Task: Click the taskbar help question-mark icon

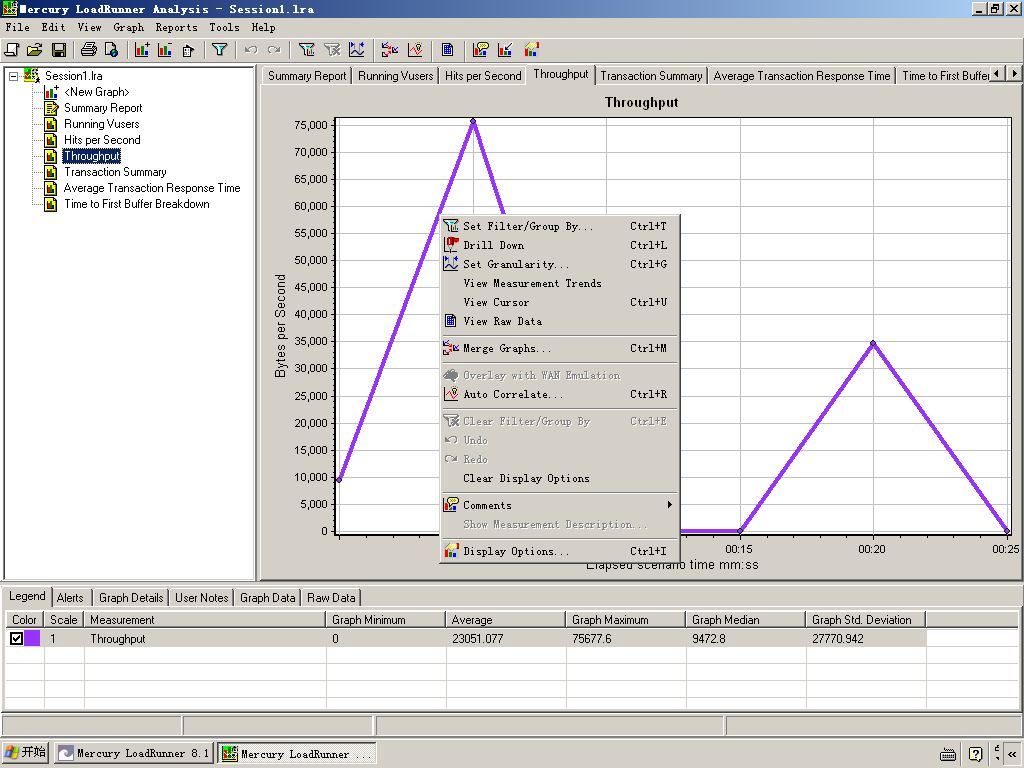Action: click(x=975, y=754)
